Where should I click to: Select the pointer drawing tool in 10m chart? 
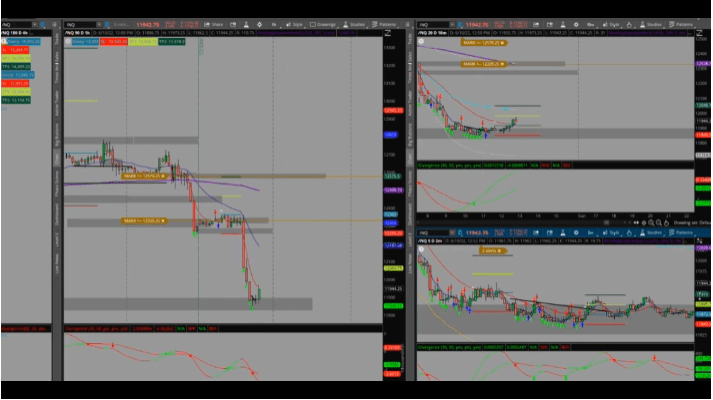click(629, 25)
